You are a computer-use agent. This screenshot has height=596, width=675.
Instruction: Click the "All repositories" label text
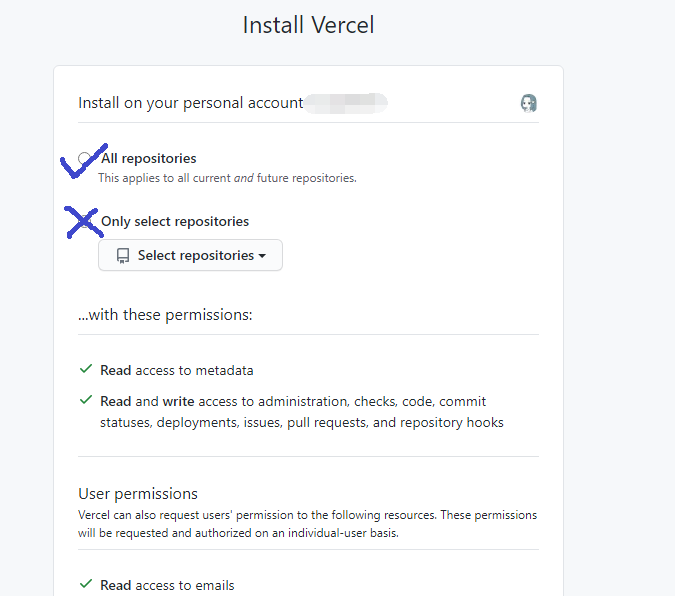[x=149, y=158]
